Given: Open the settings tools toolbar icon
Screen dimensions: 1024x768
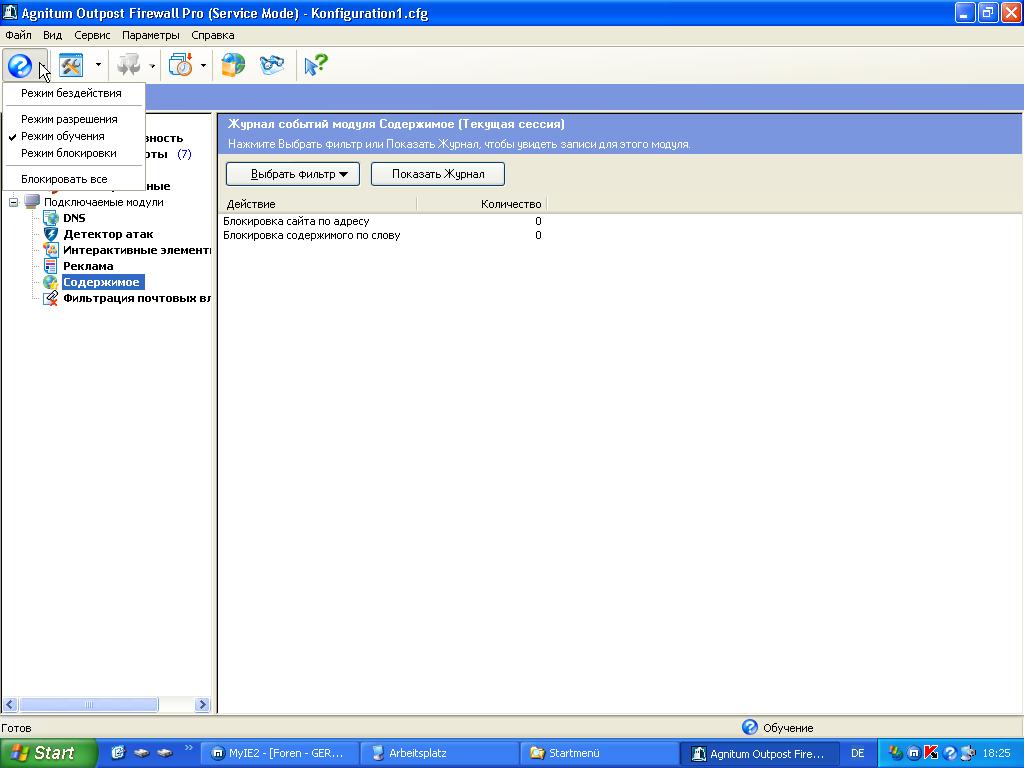Looking at the screenshot, I should [71, 65].
